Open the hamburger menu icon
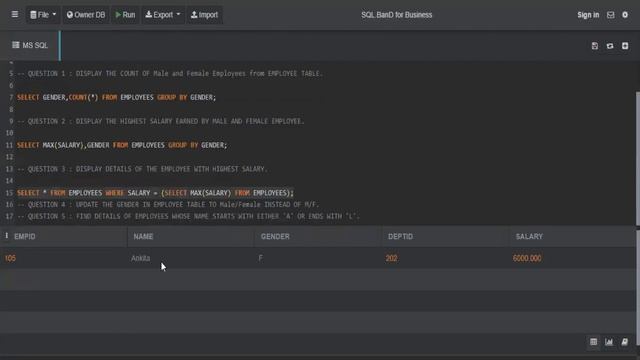640x360 pixels. click(x=15, y=15)
